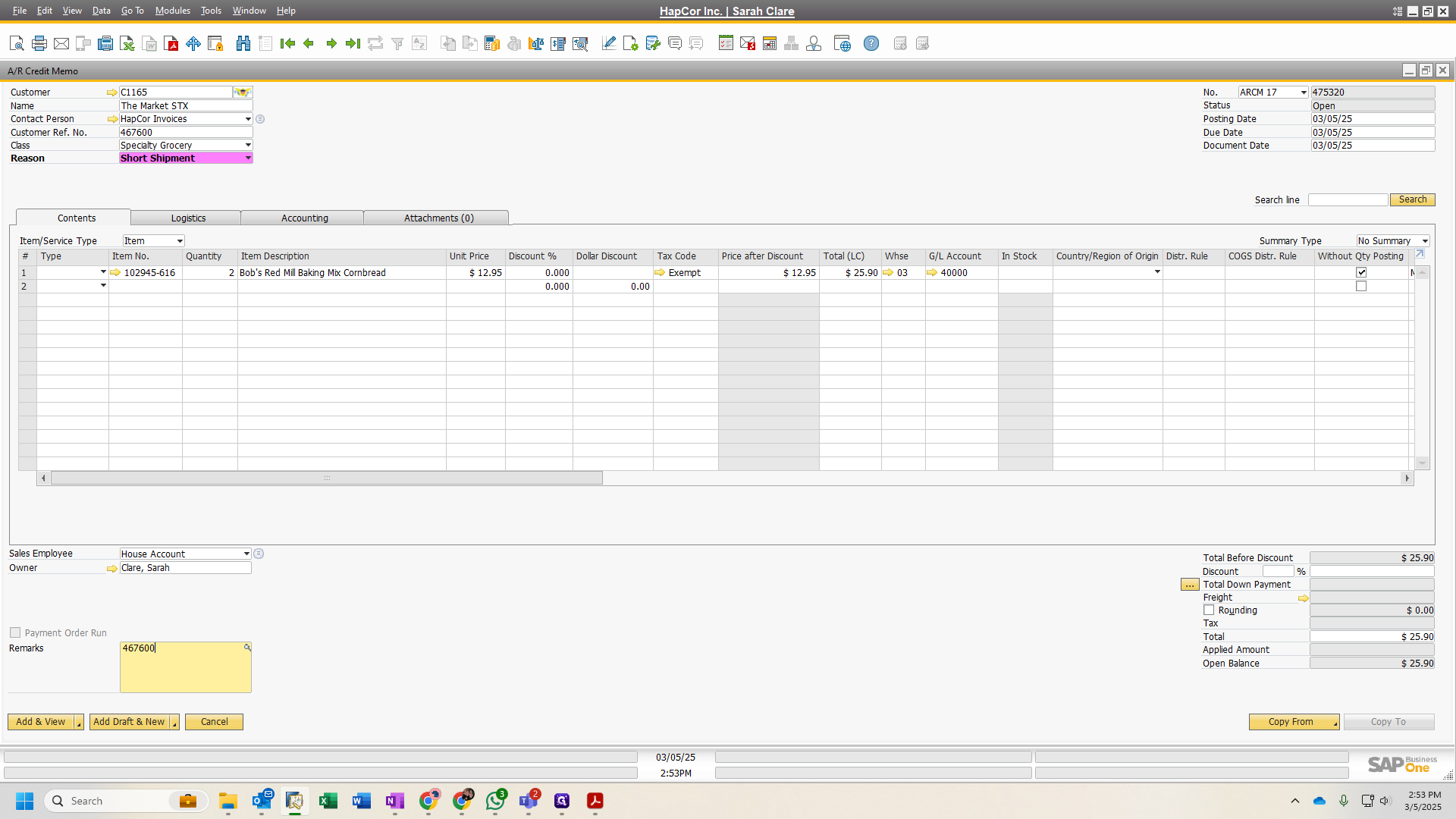The width and height of the screenshot is (1456, 819).
Task: Open the Customer link arrow
Action: [112, 93]
